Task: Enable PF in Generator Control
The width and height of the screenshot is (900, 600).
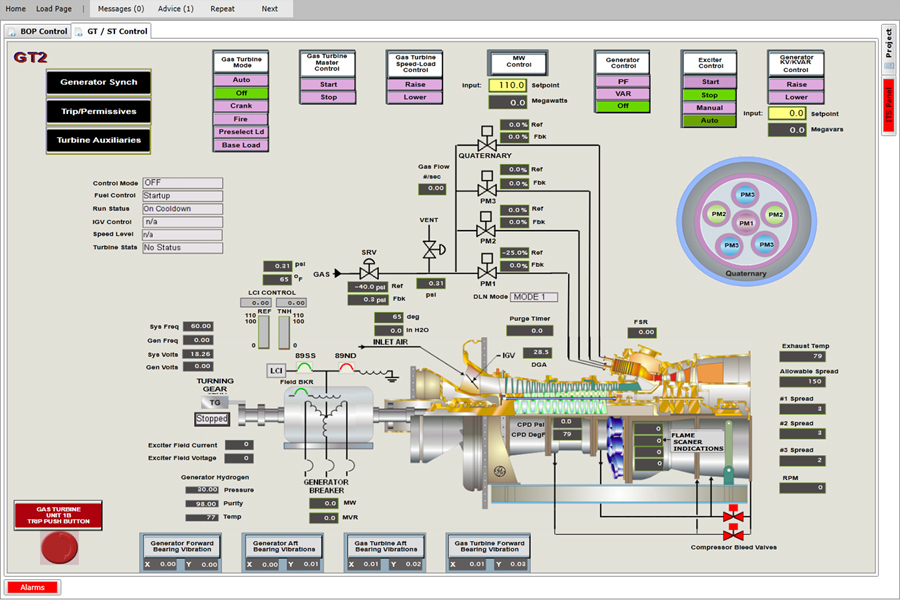Action: [622, 81]
